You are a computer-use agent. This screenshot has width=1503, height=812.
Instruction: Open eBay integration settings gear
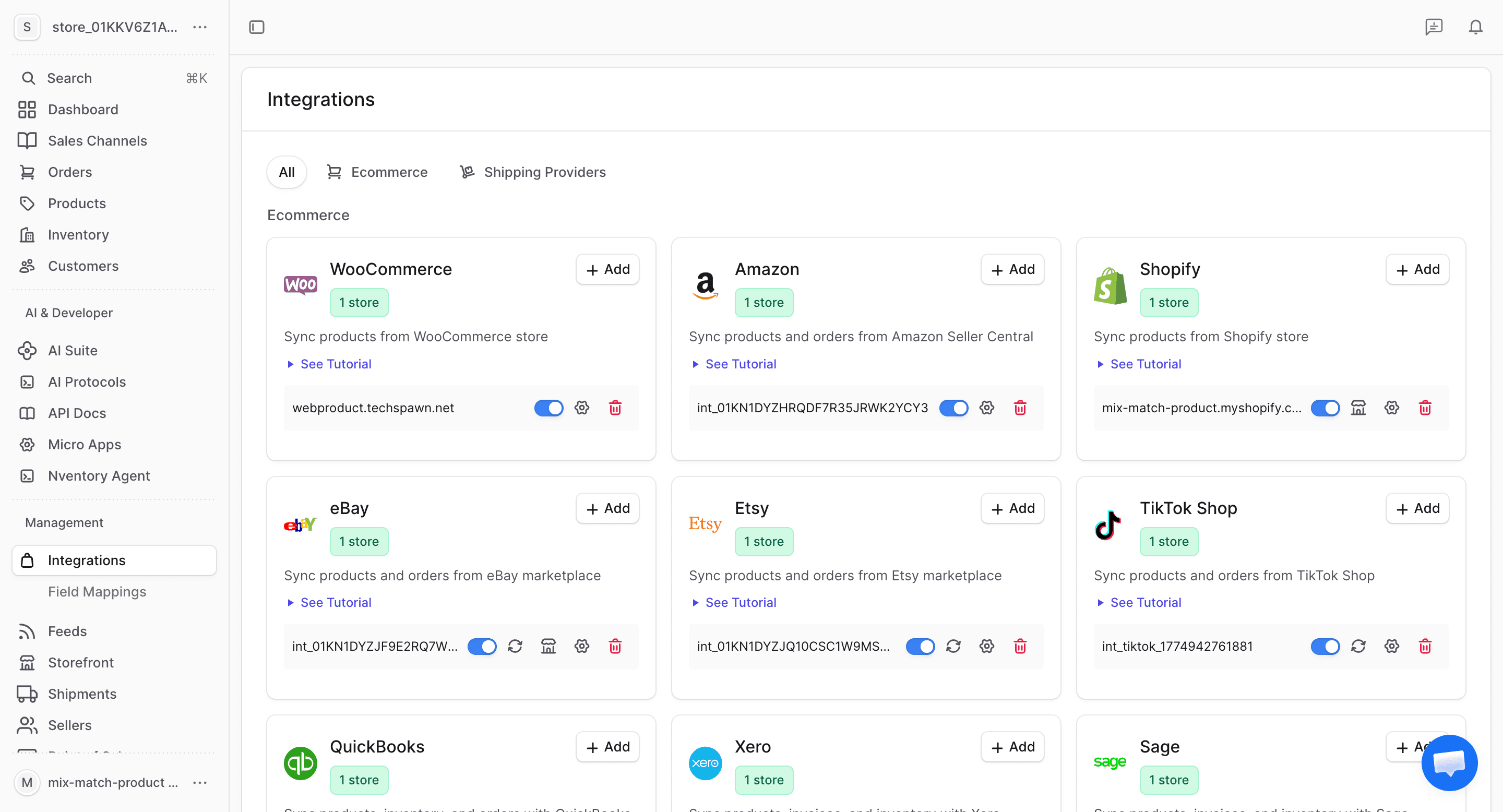582,647
